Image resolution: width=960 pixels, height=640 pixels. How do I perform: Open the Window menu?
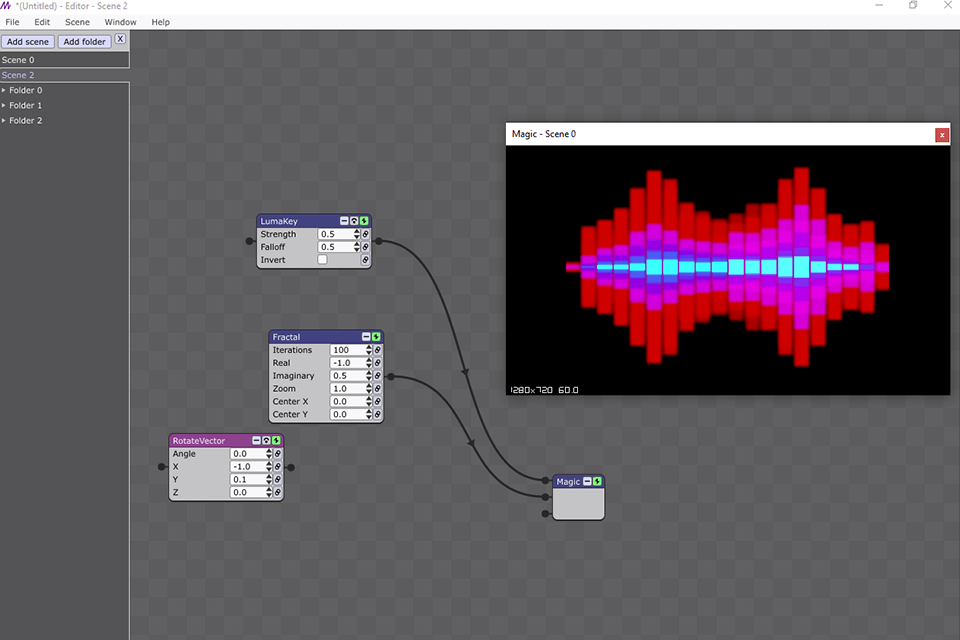point(119,22)
